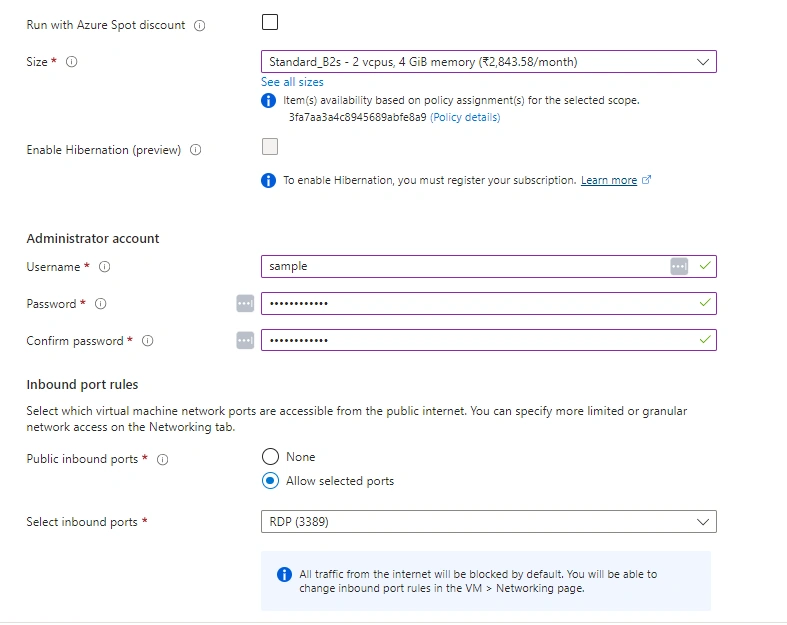This screenshot has height=625, width=787.
Task: Select Allow selected ports radio button
Action: click(270, 481)
